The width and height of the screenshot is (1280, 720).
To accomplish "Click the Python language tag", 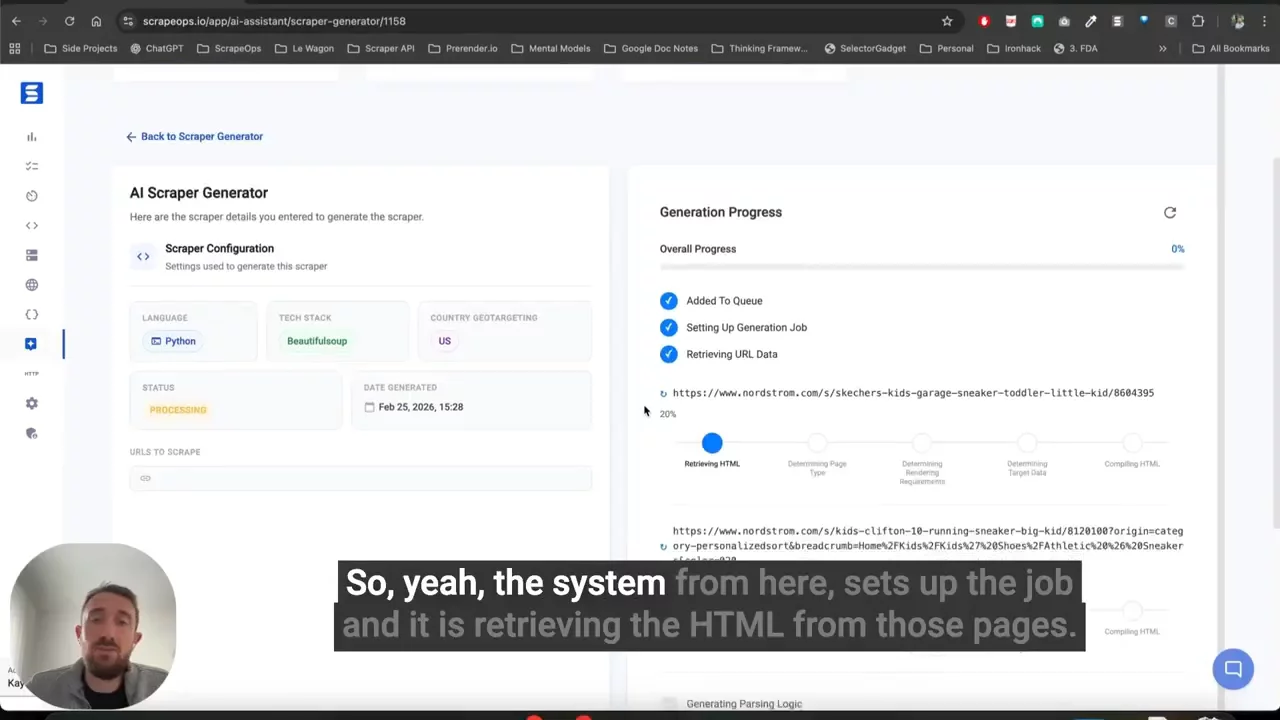I will (x=173, y=341).
